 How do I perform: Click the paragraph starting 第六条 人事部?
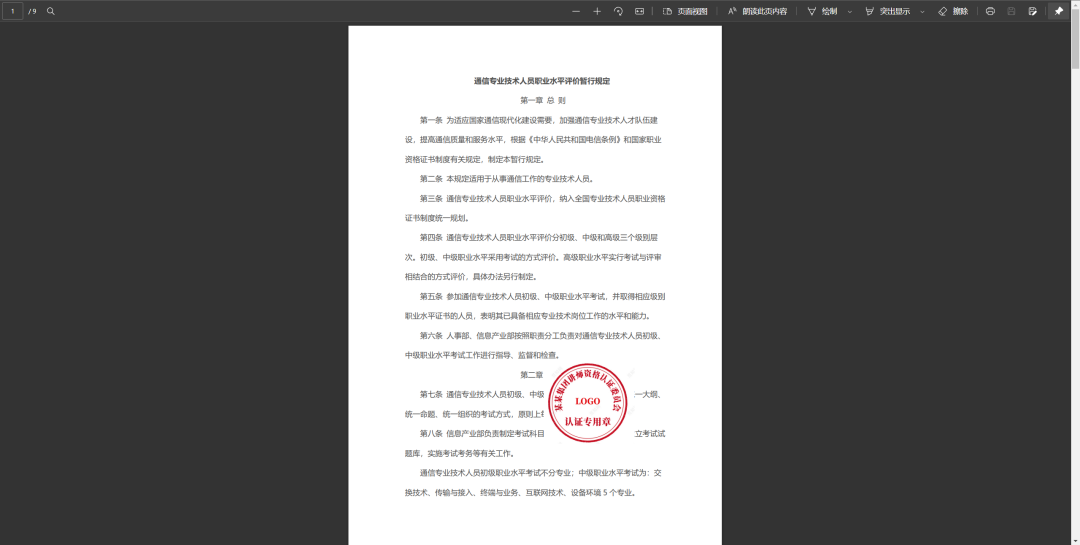tap(534, 346)
